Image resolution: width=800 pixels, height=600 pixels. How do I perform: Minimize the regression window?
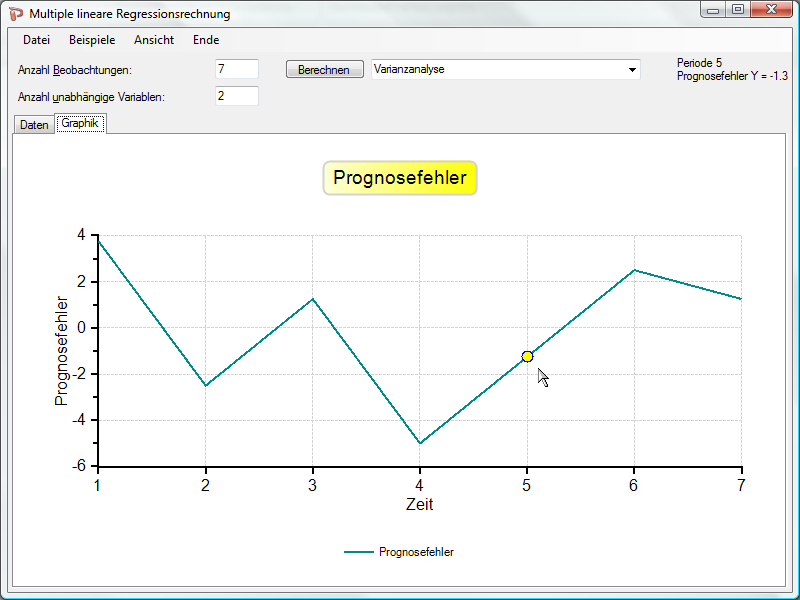[713, 10]
